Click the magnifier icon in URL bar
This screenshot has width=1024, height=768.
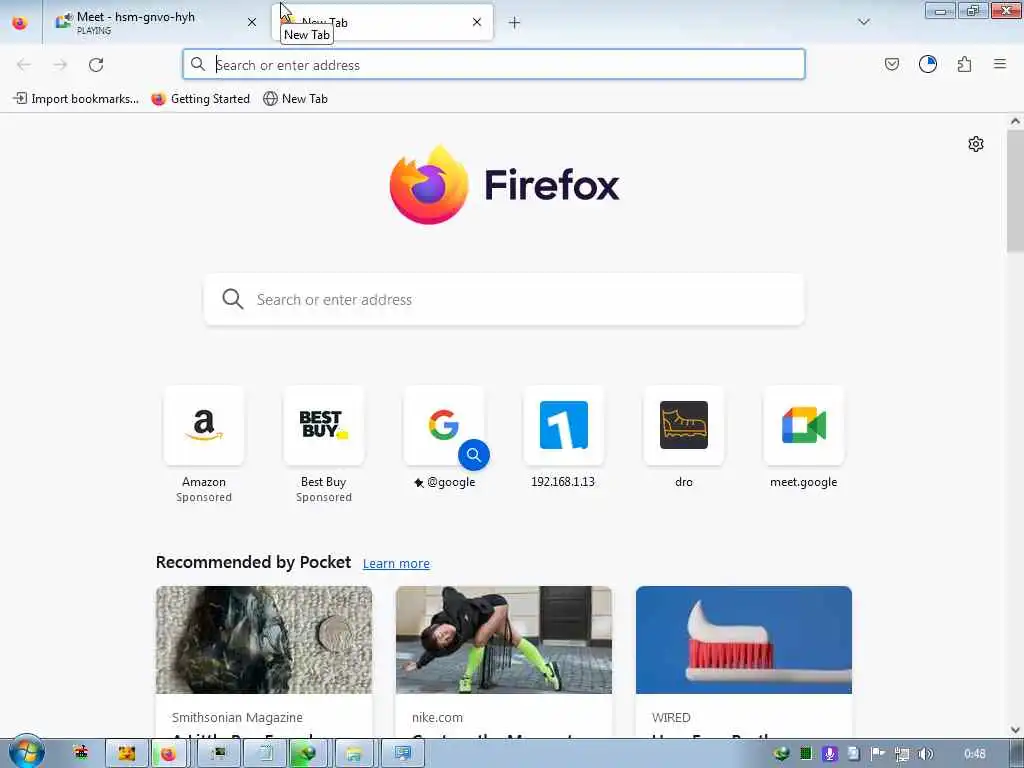point(197,64)
